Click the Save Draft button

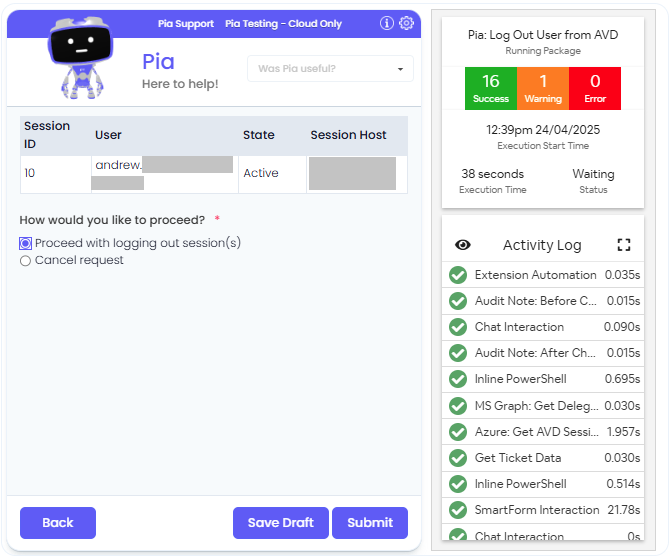[280, 523]
